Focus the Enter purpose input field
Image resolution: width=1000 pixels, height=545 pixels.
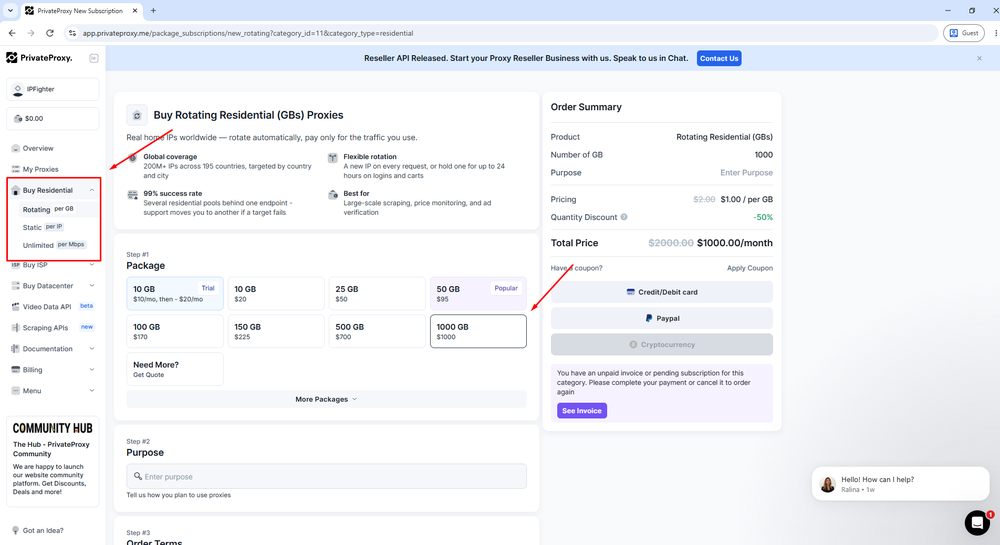pos(327,477)
